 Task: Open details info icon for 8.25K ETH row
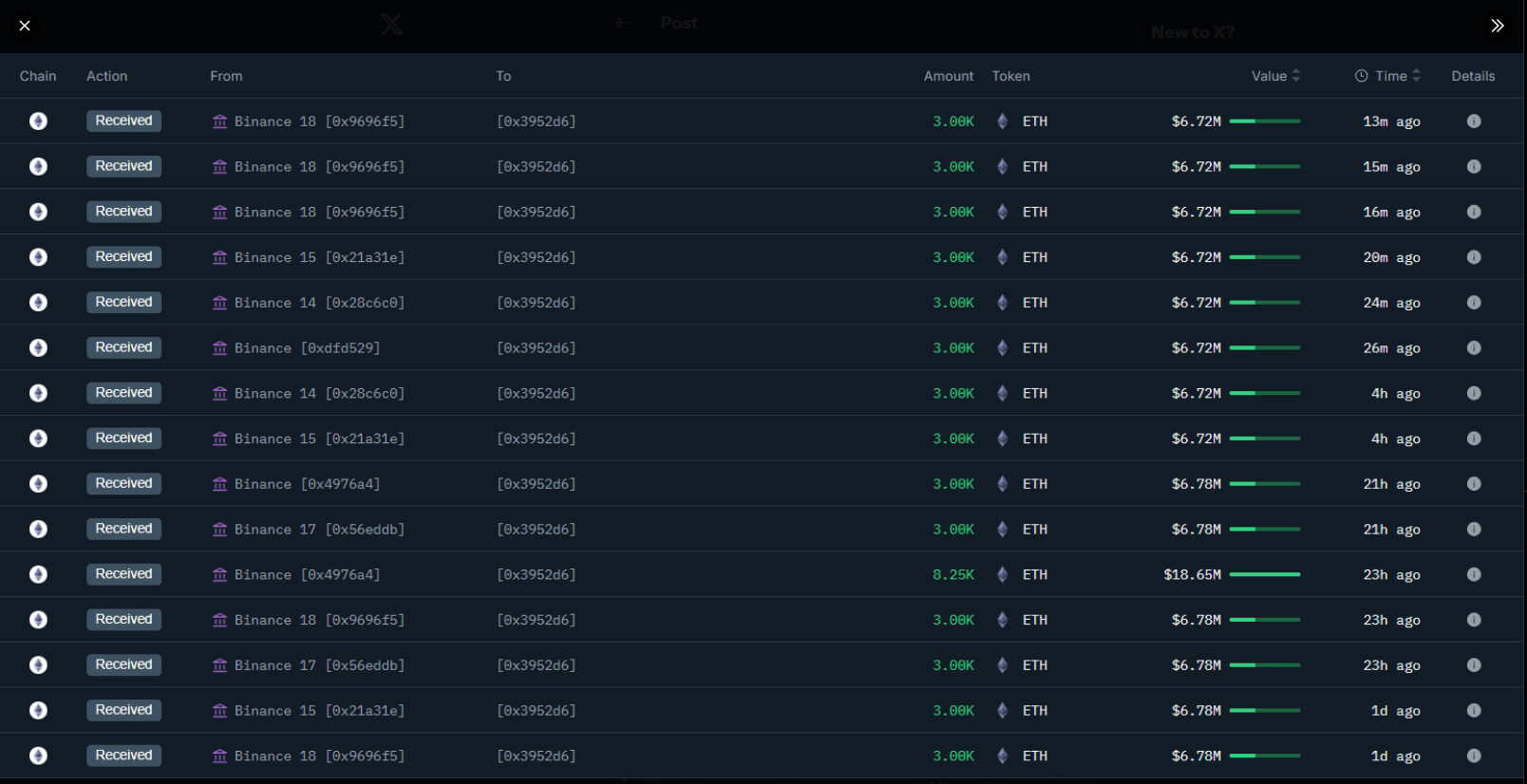1473,574
